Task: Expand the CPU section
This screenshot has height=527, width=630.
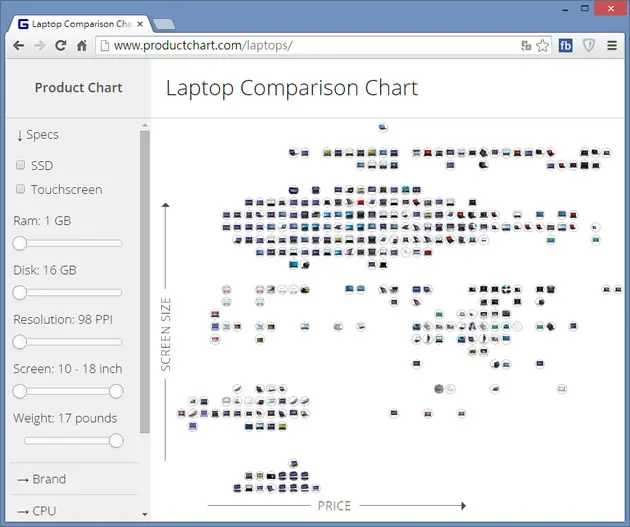Action: [x=37, y=511]
